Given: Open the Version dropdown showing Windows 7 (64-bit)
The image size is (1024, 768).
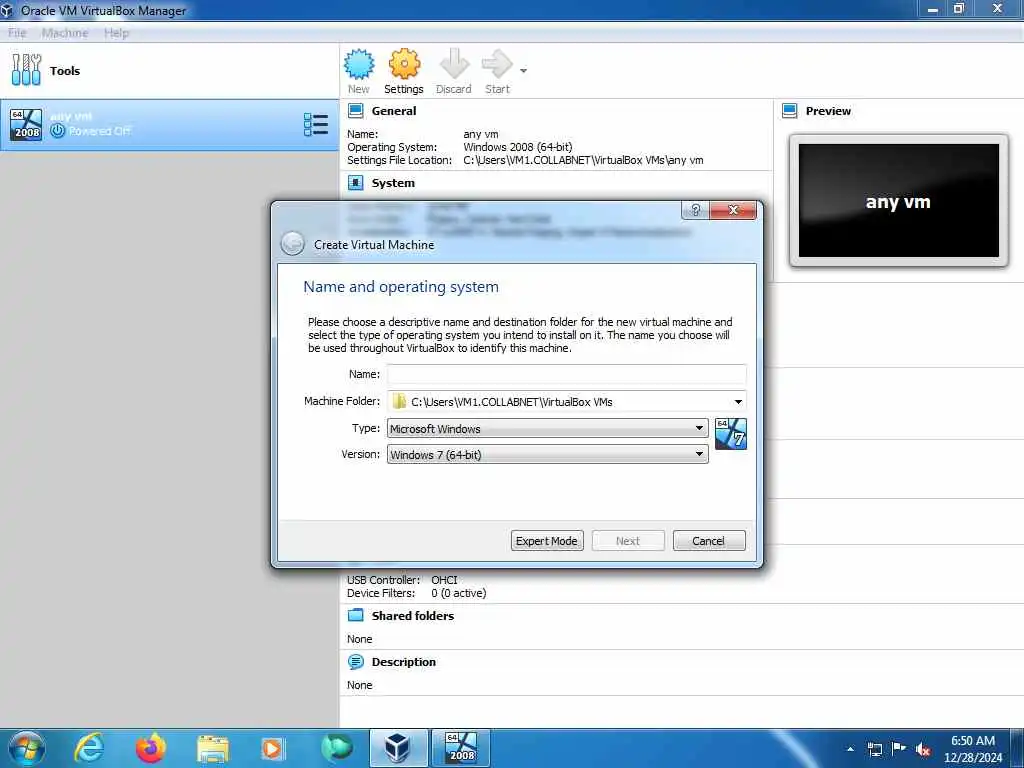Looking at the screenshot, I should [547, 455].
